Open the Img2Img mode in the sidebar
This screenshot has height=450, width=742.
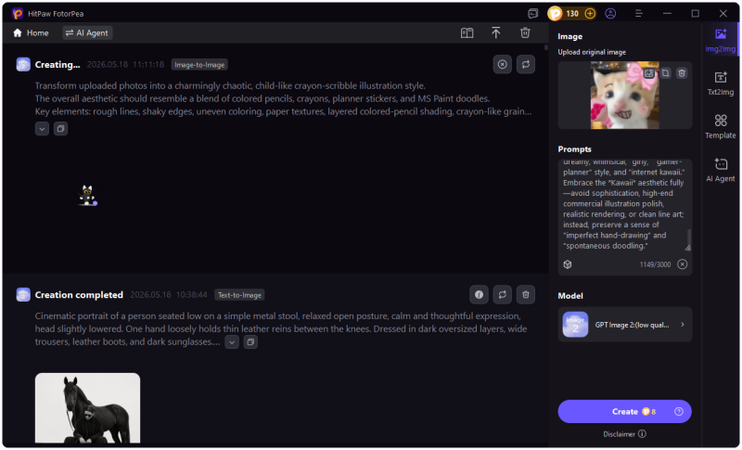click(720, 40)
